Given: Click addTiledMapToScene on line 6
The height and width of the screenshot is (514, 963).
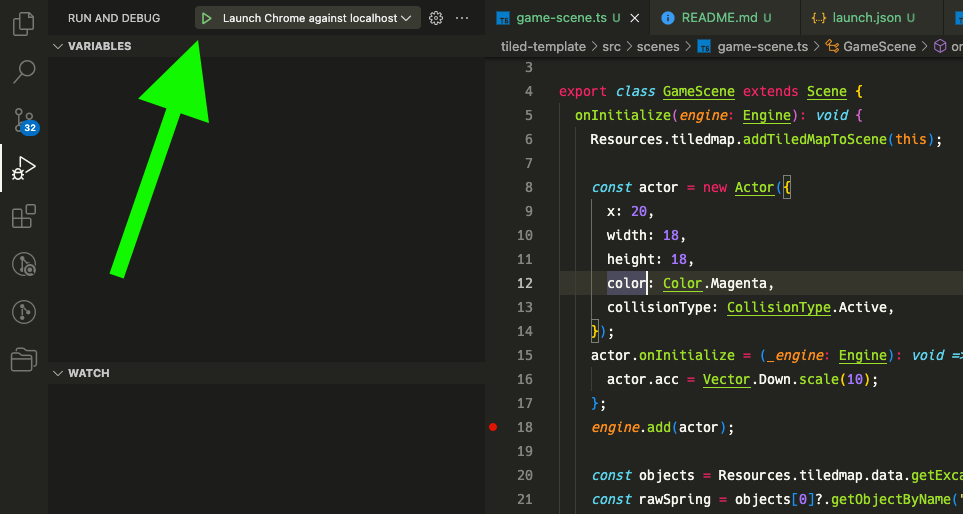Looking at the screenshot, I should (x=814, y=139).
